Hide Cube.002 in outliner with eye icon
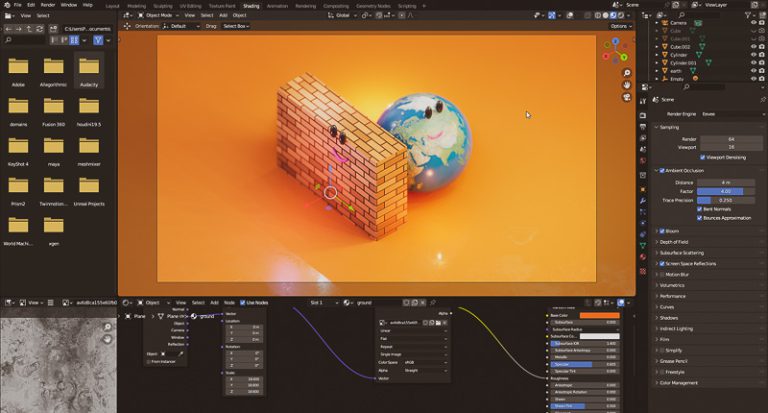Viewport: 768px width, 413px height. (x=753, y=47)
